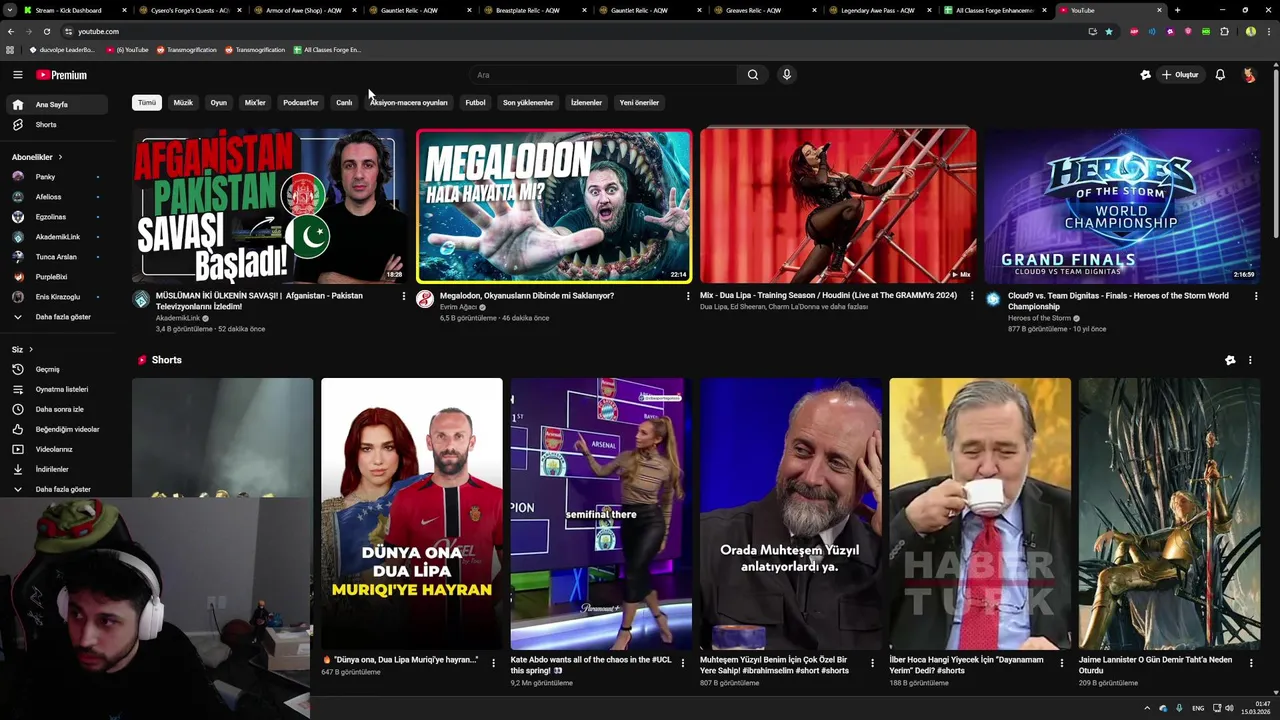Open the Chrome tab search dropdown
Image resolution: width=1280 pixels, height=720 pixels.
coord(10,10)
